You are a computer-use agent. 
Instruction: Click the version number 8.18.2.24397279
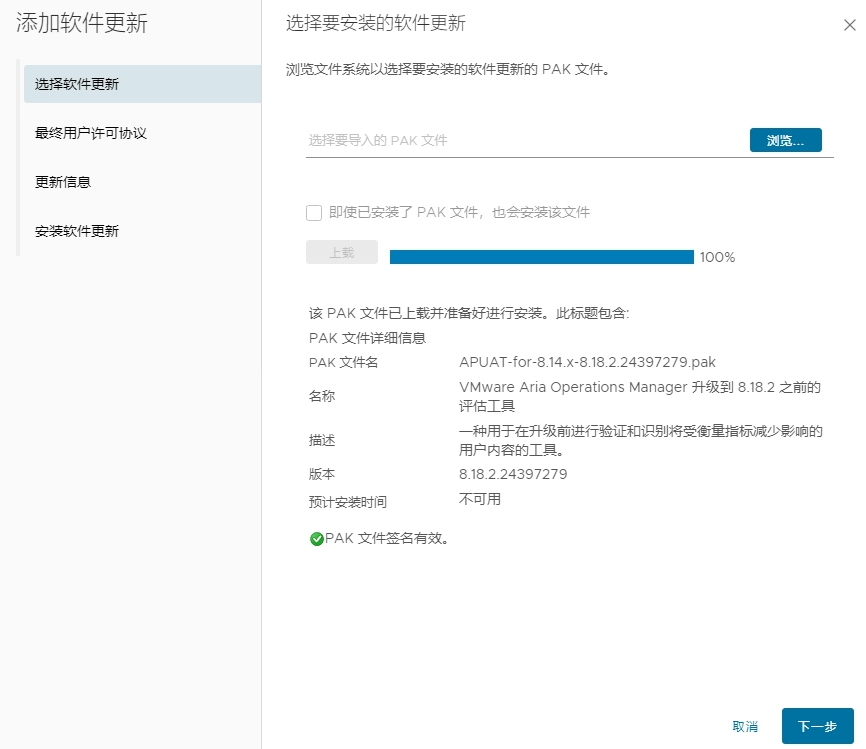(513, 474)
